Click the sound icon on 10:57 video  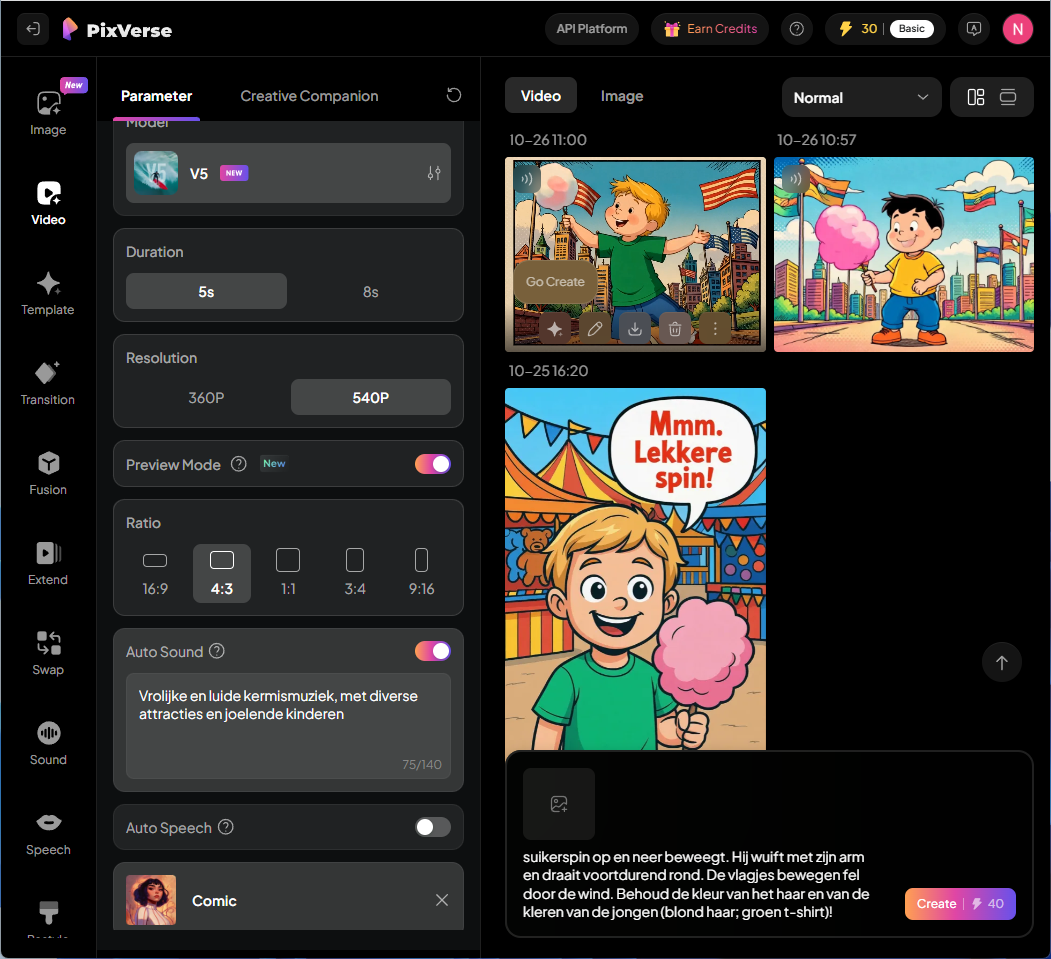coord(795,179)
